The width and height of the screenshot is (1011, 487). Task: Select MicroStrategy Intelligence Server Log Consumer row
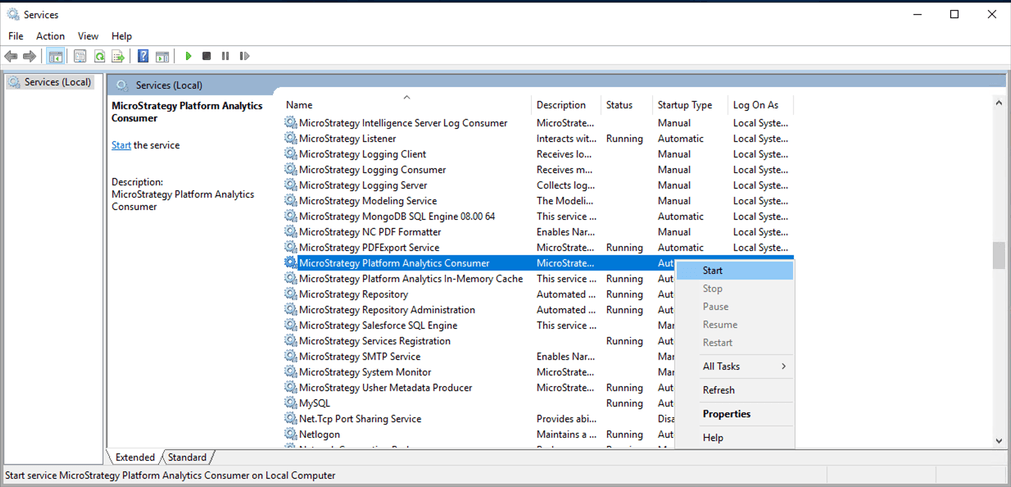point(538,123)
